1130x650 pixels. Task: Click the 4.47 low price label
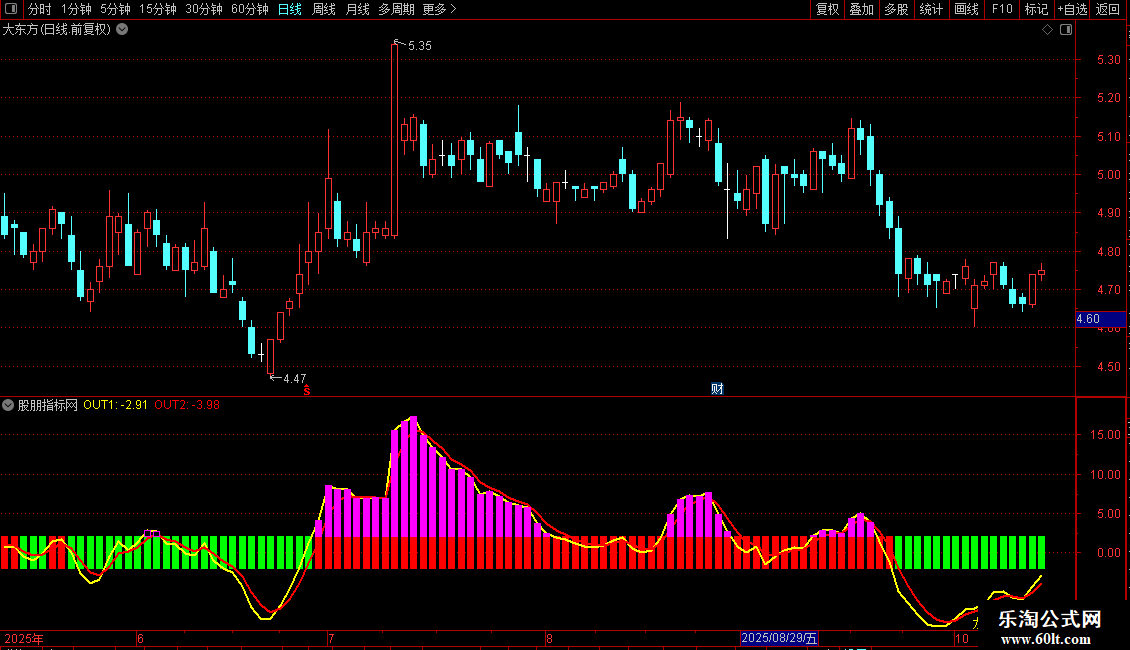[x=295, y=379]
